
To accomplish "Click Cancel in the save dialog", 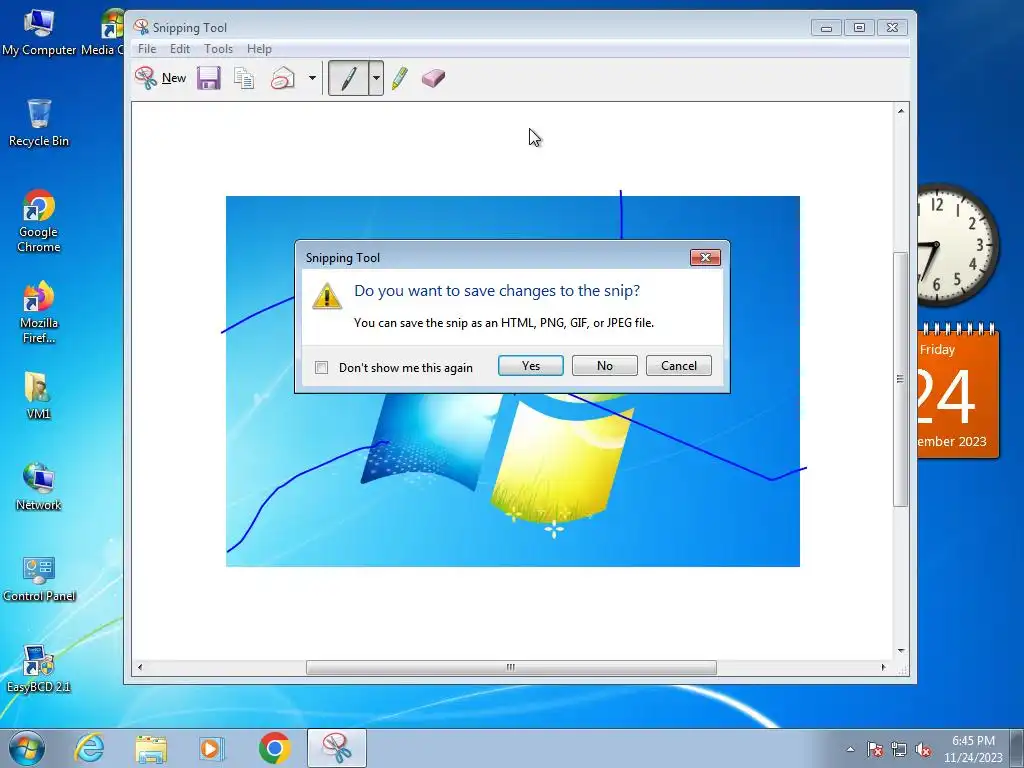I will (679, 366).
